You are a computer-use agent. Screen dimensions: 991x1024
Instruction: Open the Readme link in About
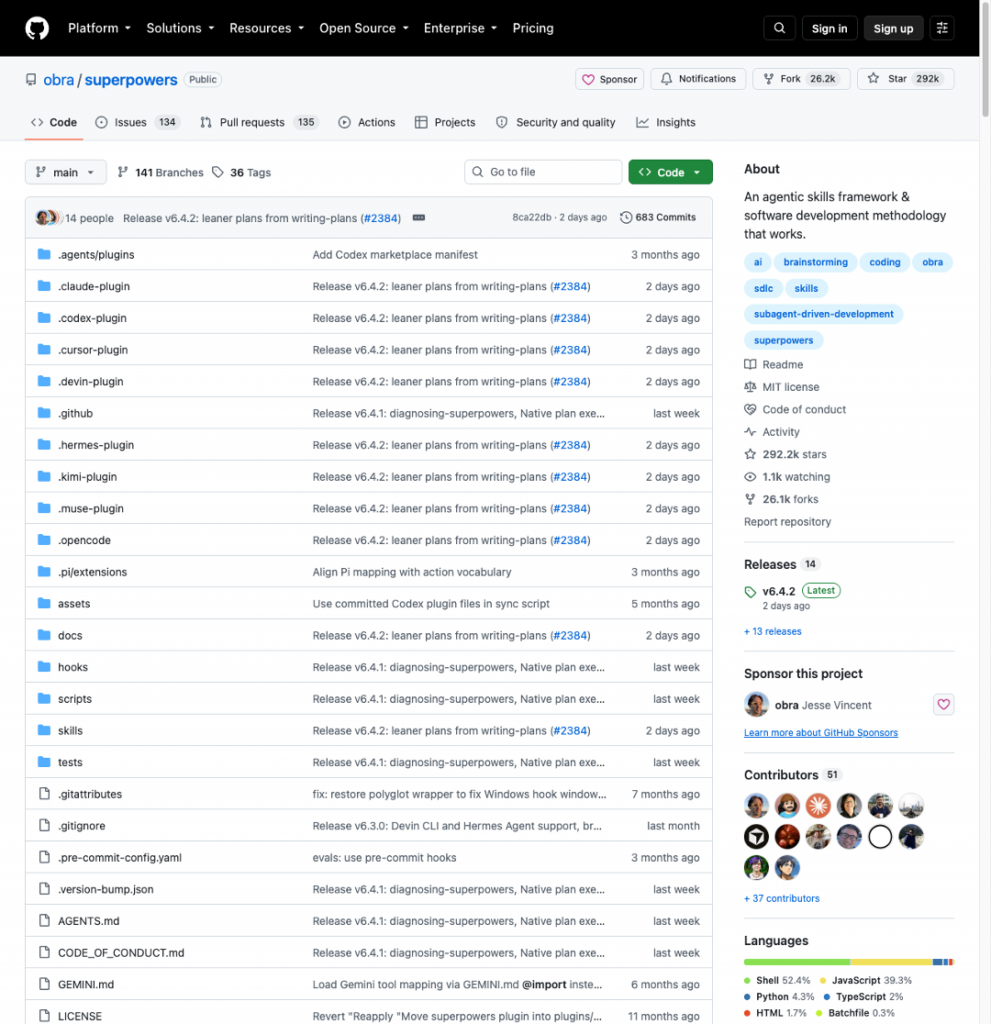tap(774, 364)
